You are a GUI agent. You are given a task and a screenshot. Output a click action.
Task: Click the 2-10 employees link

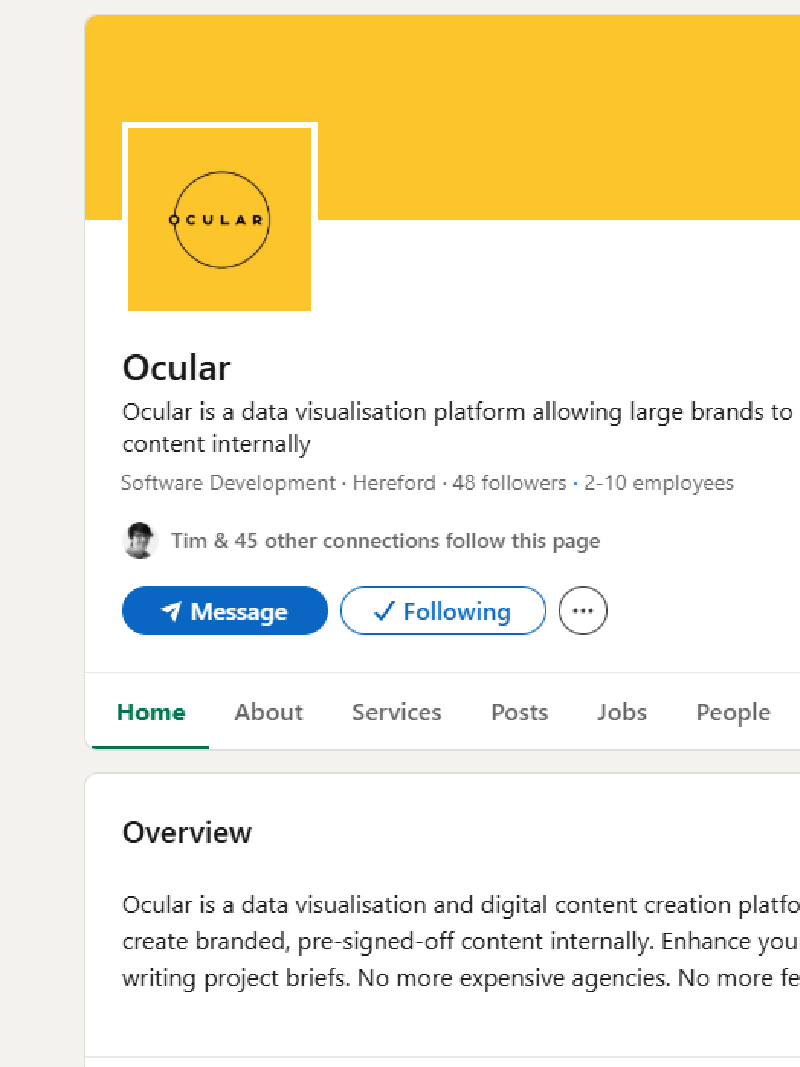coord(659,483)
